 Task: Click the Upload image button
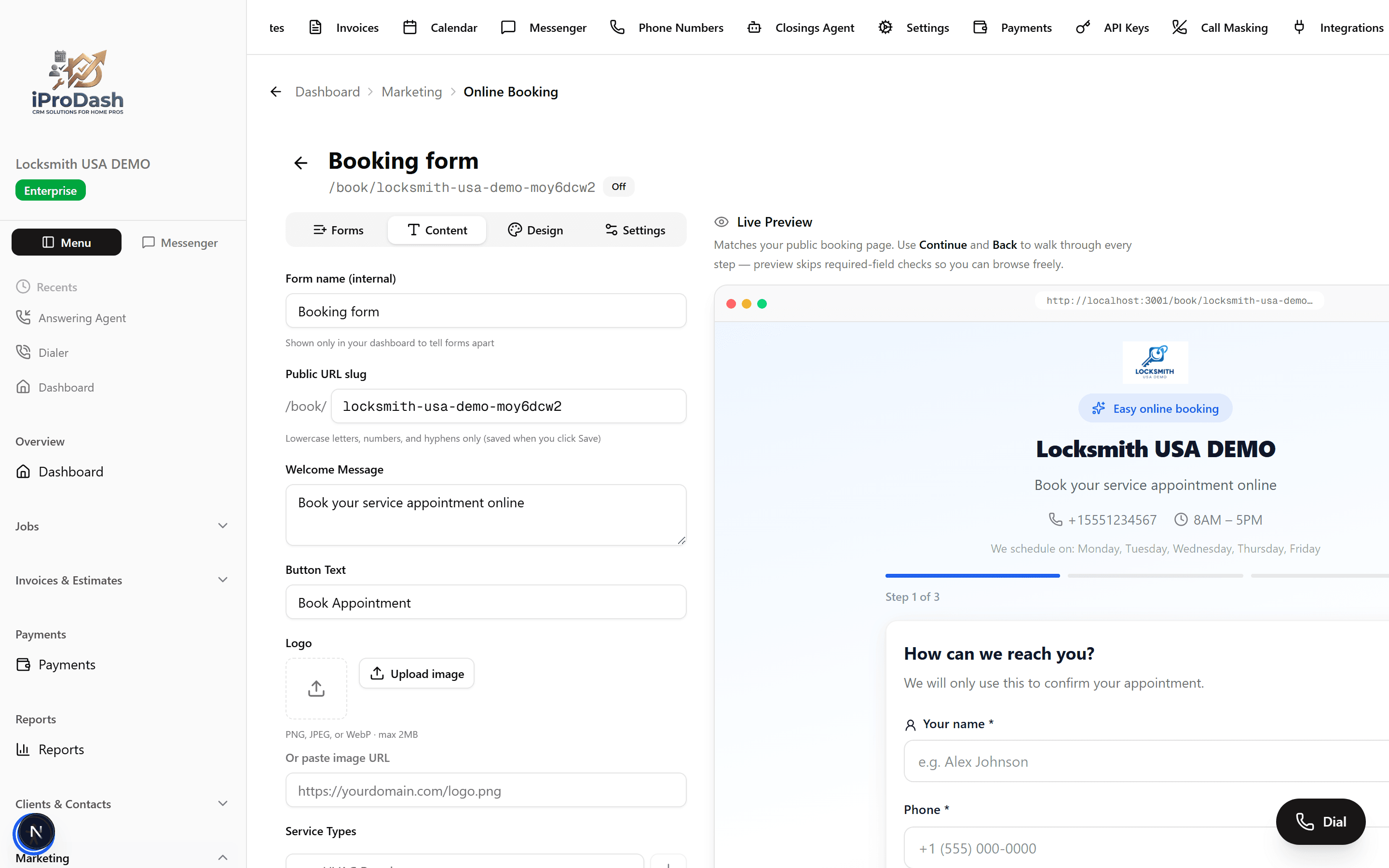(x=417, y=673)
